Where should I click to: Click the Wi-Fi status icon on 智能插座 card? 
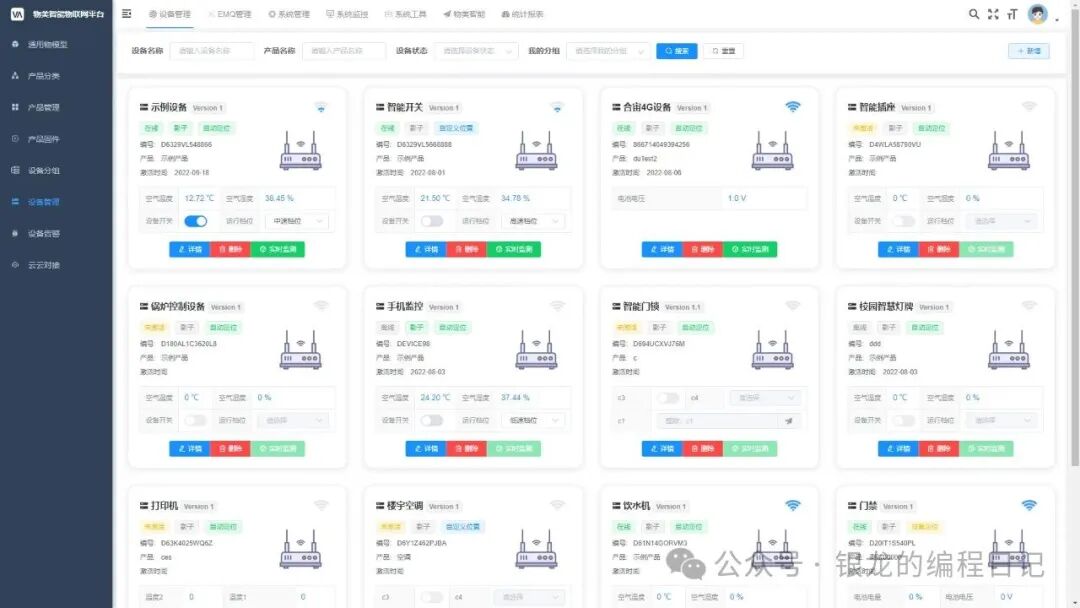point(1029,107)
